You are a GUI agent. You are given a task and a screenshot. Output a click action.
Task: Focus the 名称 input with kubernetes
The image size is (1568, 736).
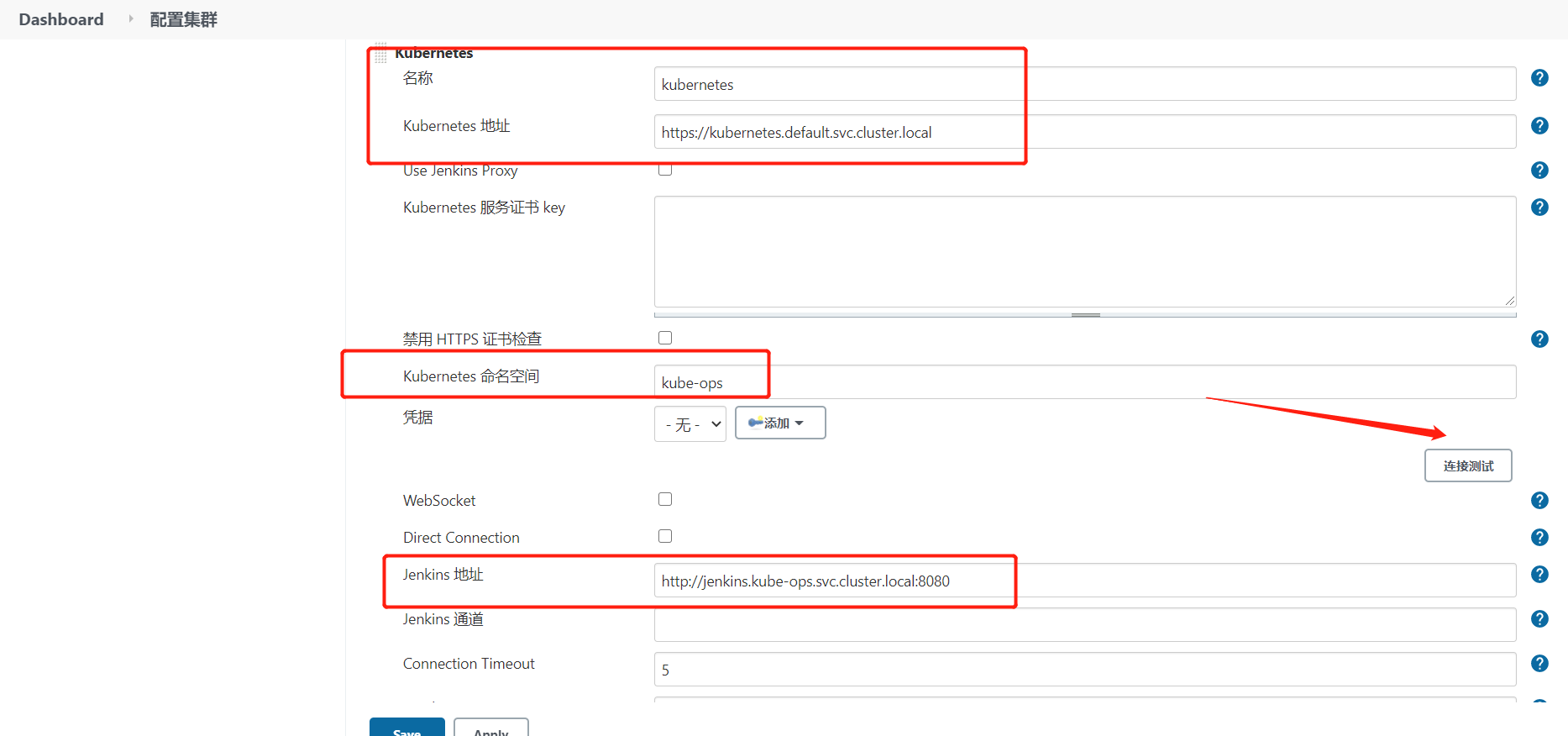pyautogui.click(x=1085, y=84)
